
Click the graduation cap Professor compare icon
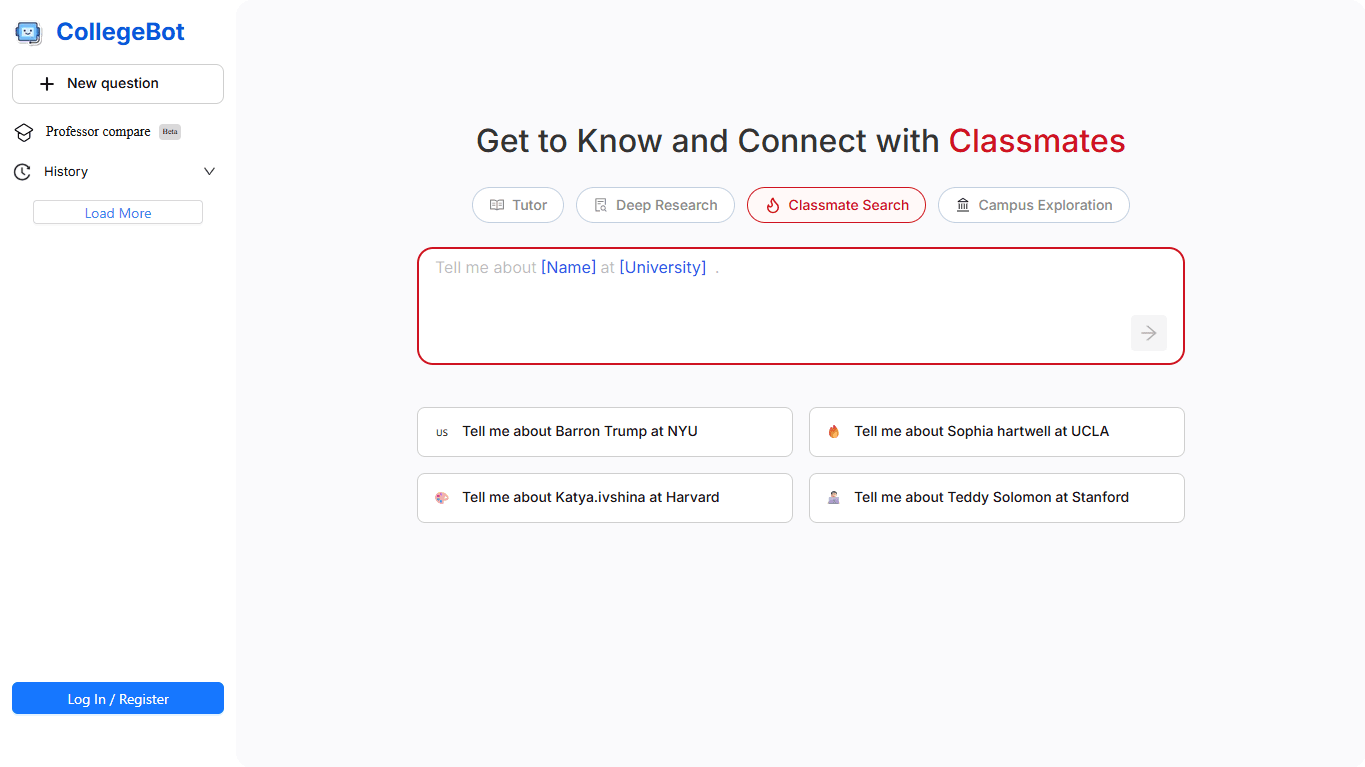click(x=24, y=132)
